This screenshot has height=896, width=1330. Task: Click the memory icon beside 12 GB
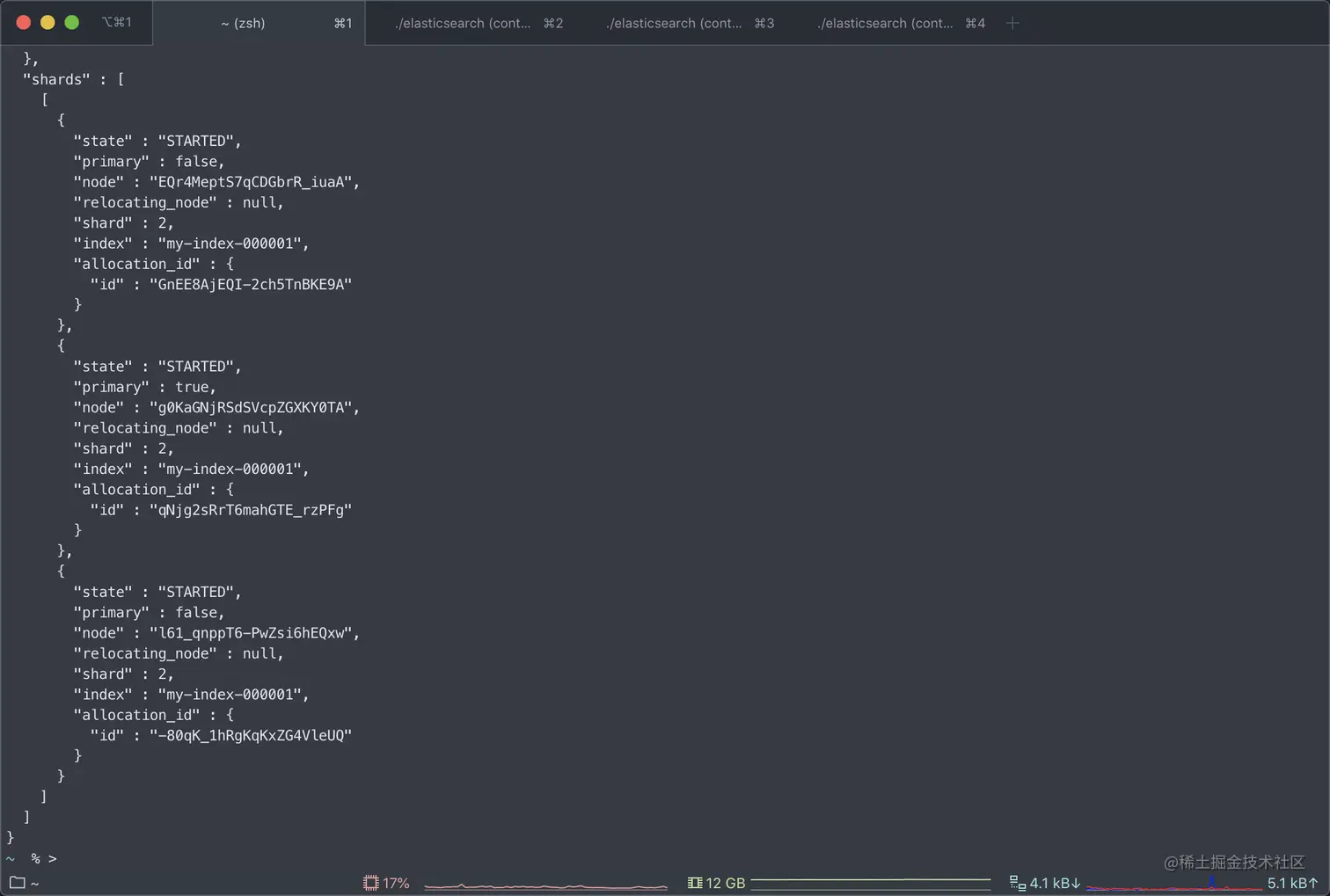coord(695,883)
